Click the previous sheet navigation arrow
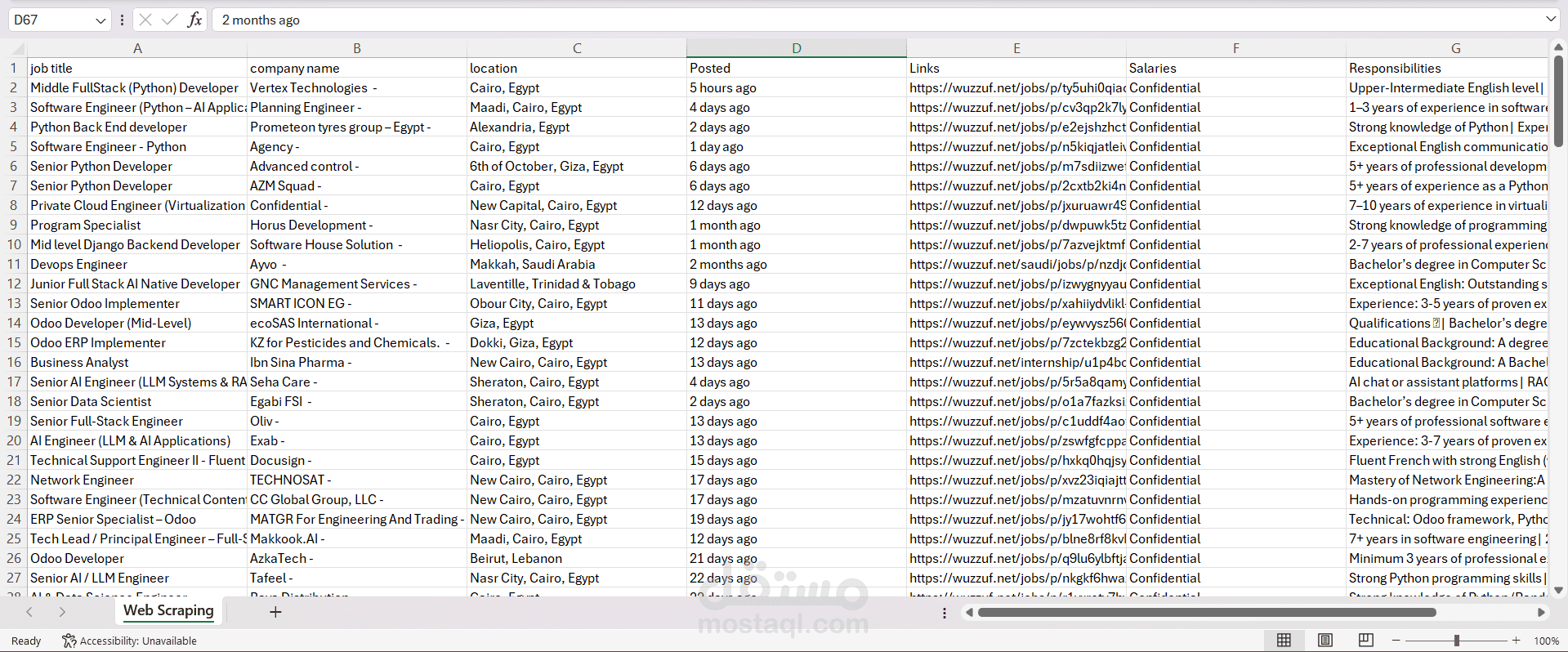This screenshot has width=1568, height=652. 29,611
